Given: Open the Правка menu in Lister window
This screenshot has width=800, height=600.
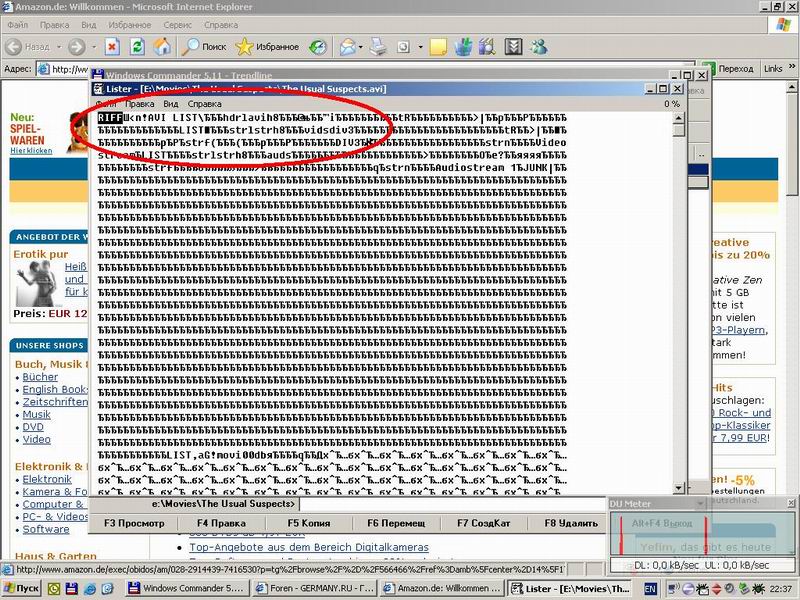Looking at the screenshot, I should (139, 104).
